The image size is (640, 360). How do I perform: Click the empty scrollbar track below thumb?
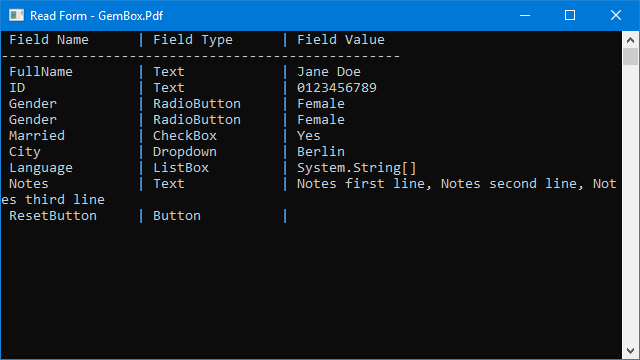(630, 204)
